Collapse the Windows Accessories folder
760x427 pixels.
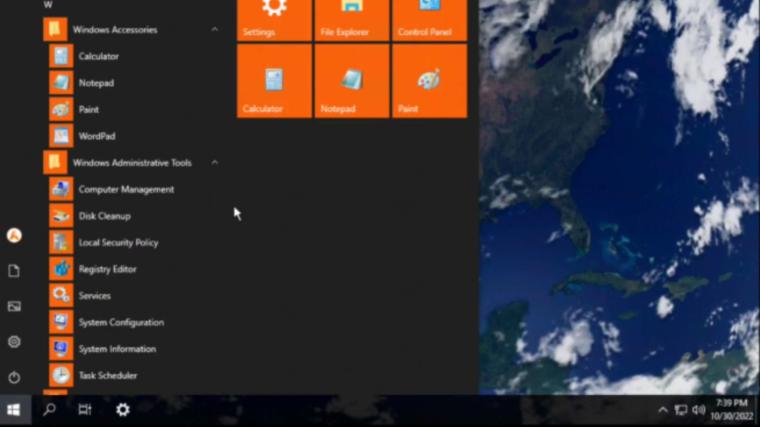click(x=215, y=30)
